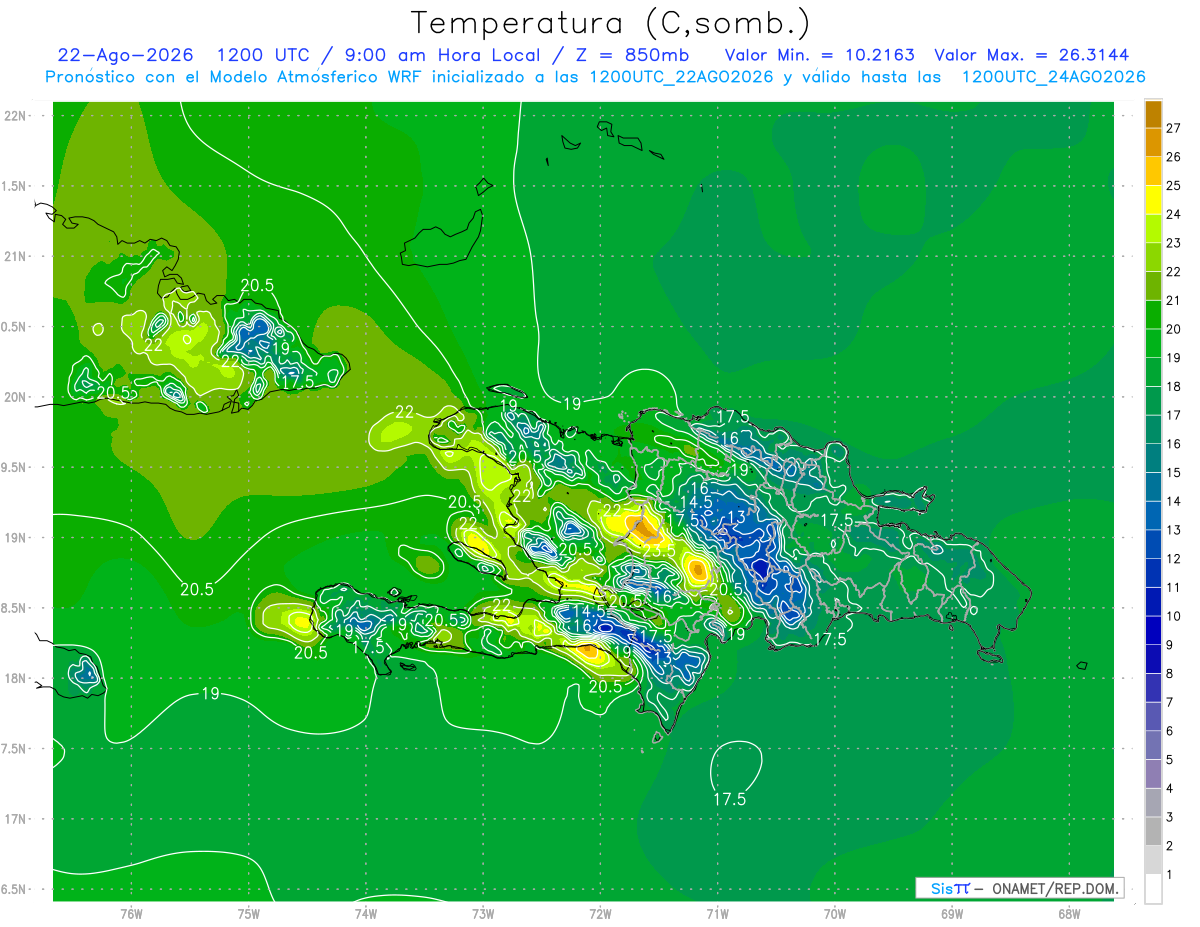The height and width of the screenshot is (927, 1200).
Task: Click the 'Z = 850mb' level label
Action: pos(629,55)
